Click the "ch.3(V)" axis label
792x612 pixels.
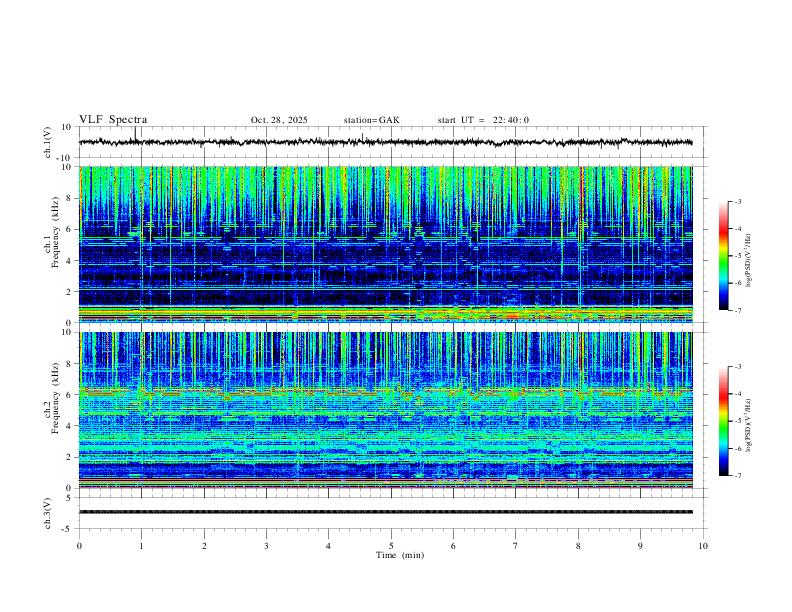48,514
